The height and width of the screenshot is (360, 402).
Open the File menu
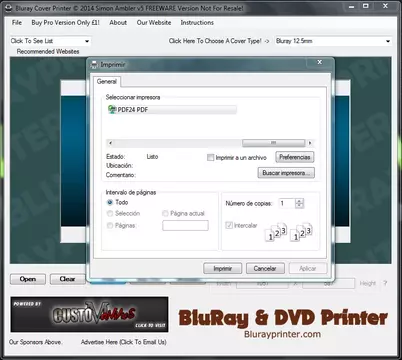coord(17,23)
